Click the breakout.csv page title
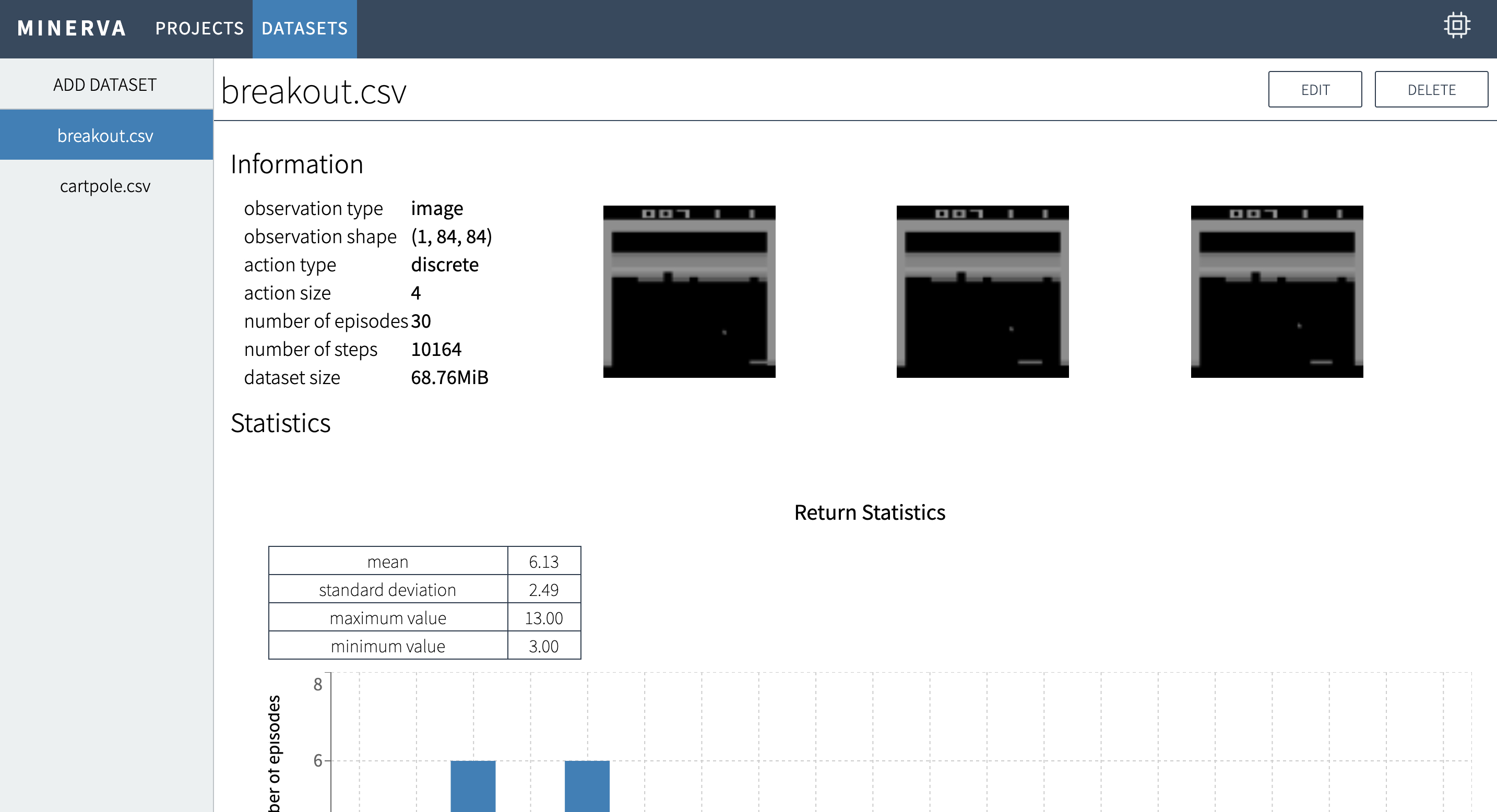Viewport: 1497px width, 812px height. click(314, 92)
